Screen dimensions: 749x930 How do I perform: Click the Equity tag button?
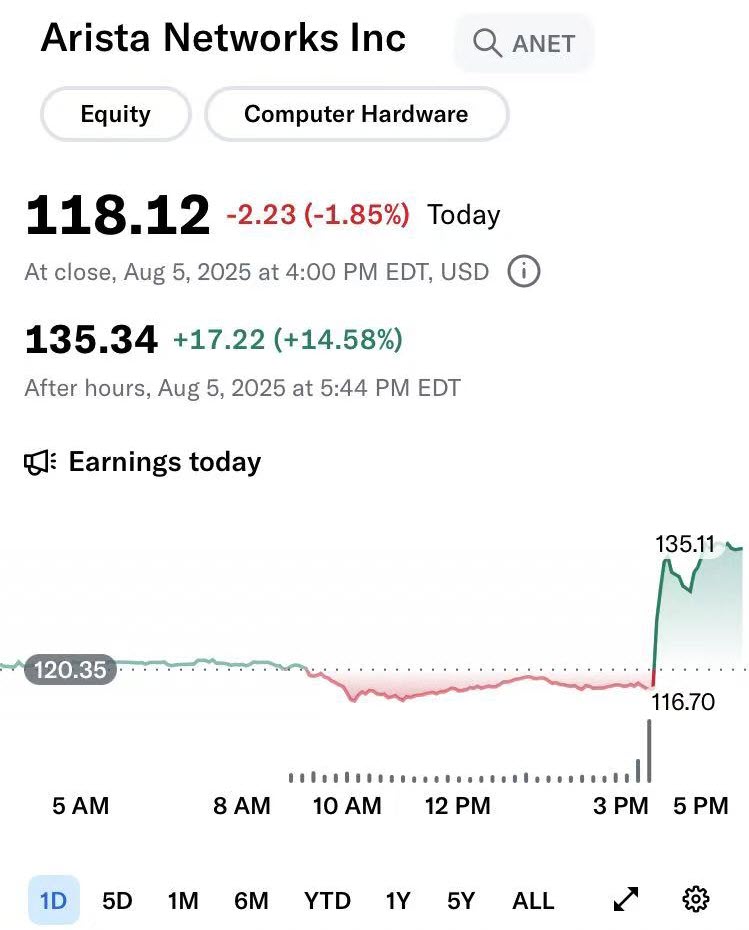click(115, 114)
